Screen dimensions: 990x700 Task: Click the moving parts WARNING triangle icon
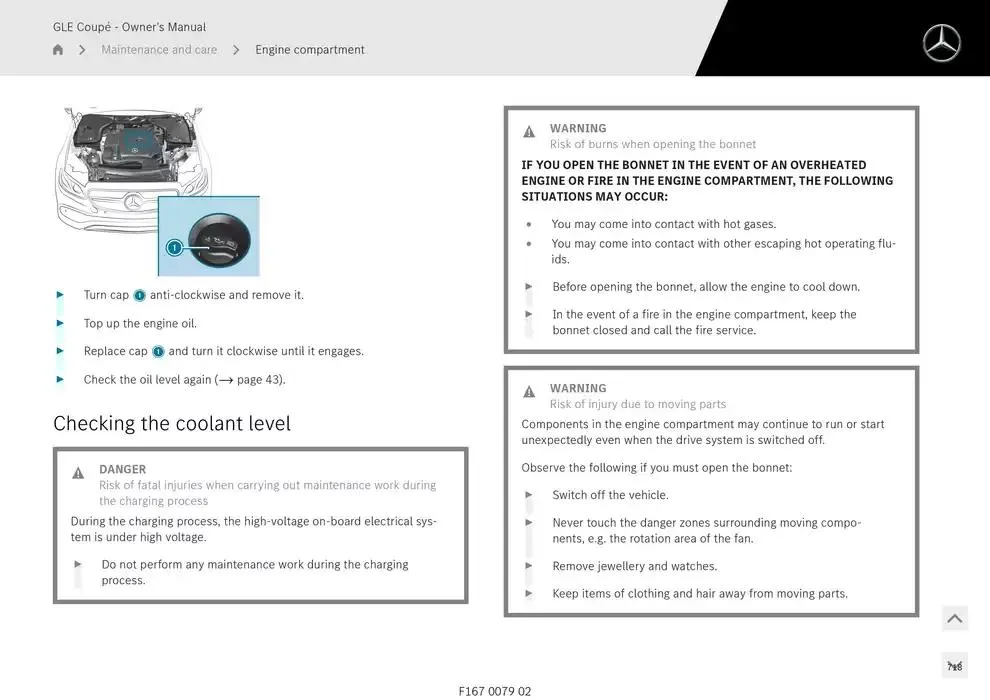point(529,392)
